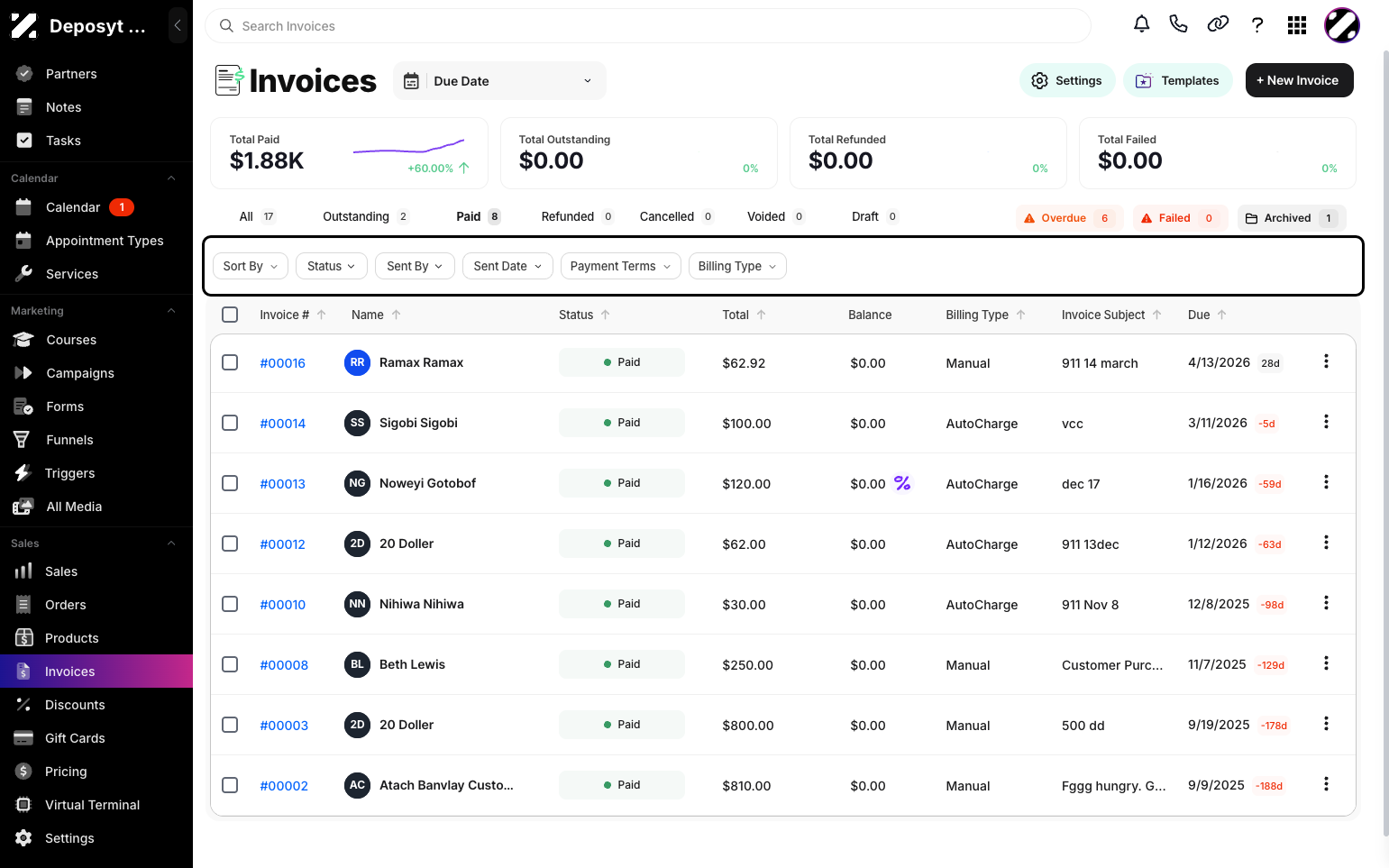Open invoice #00010 link
Viewport: 1389px width, 868px height.
(283, 604)
